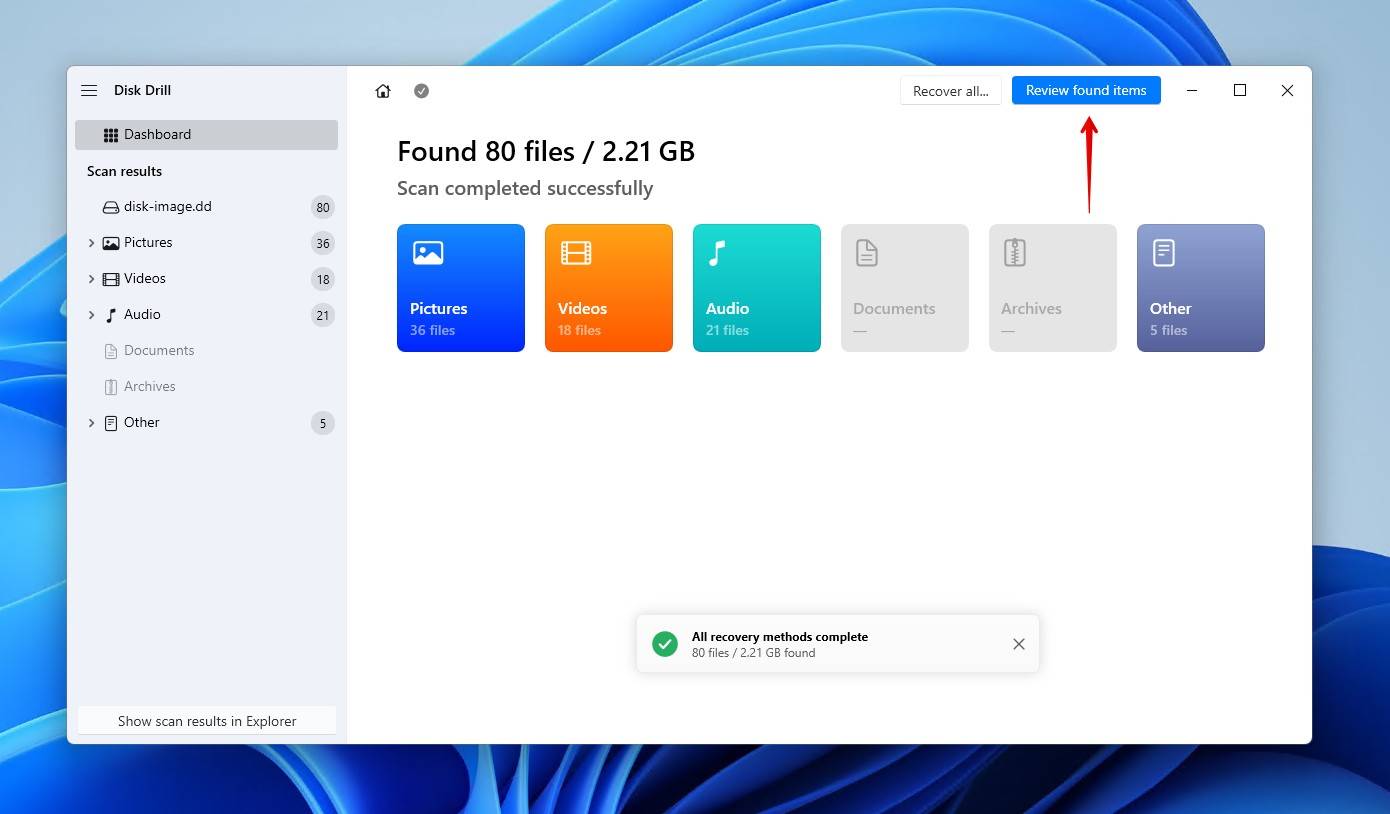Click the document icon on the Documents card
1390x814 pixels.
tap(867, 253)
